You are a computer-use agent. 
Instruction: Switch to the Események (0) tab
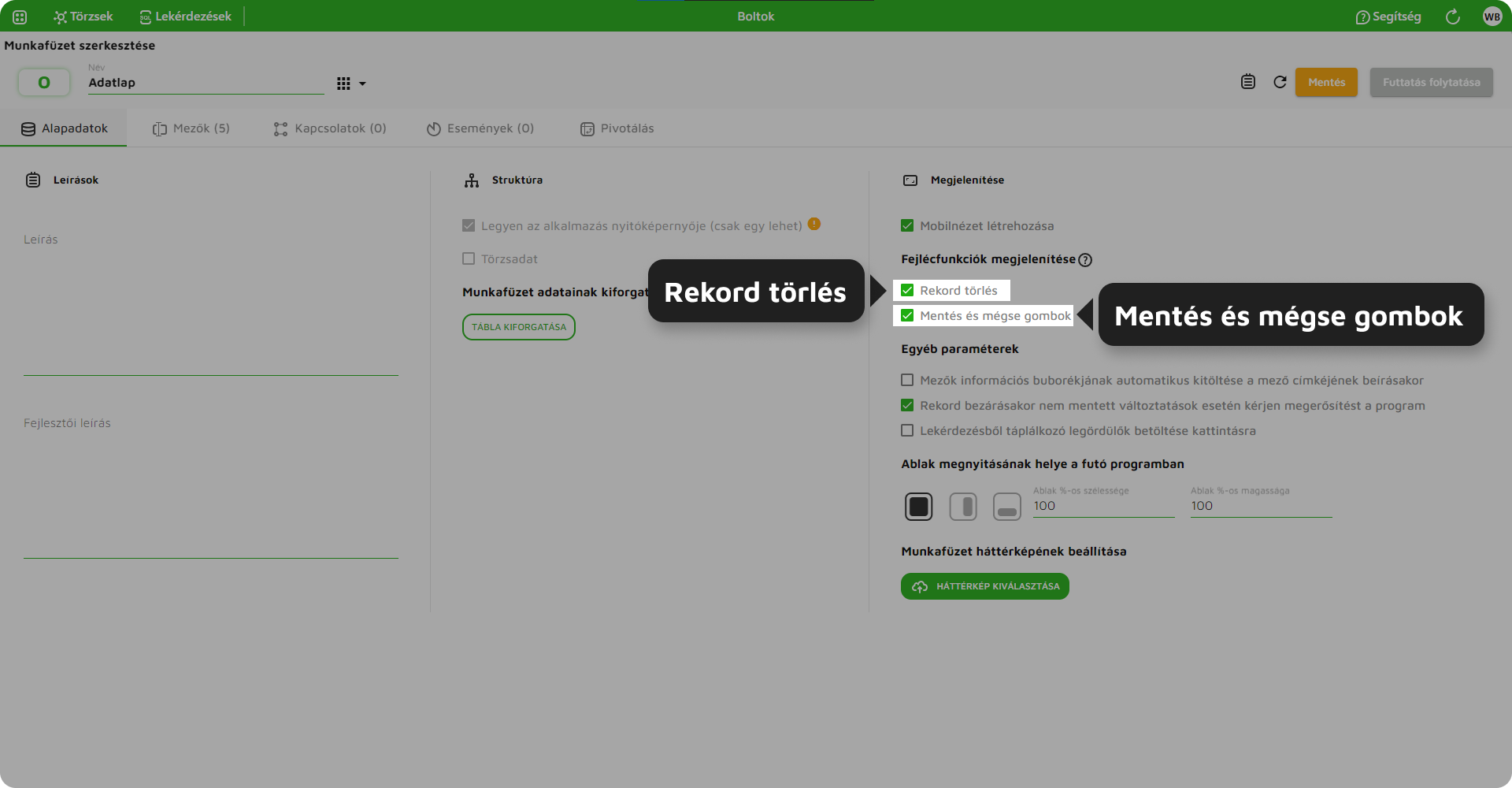click(480, 128)
